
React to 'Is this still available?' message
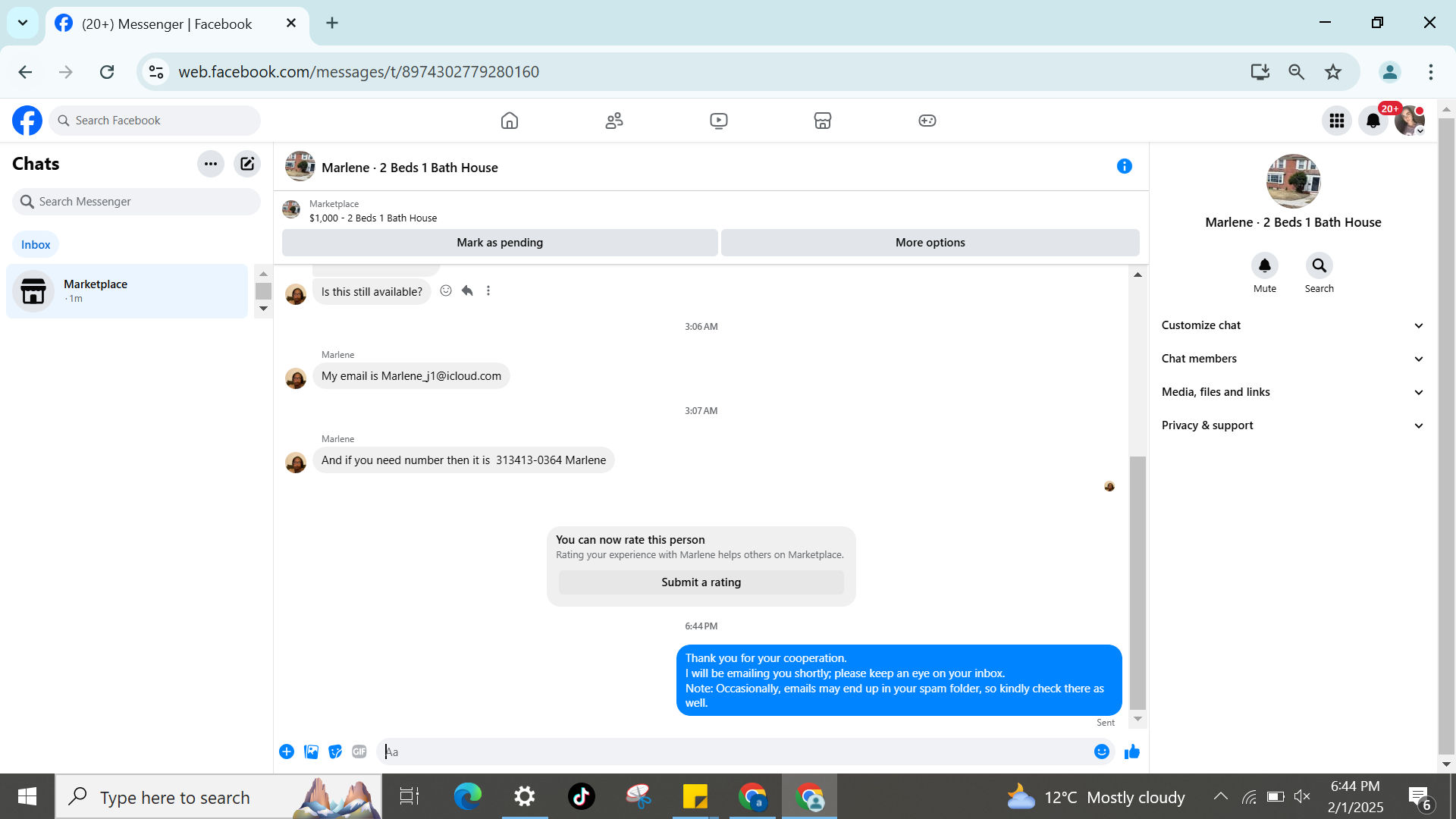[446, 290]
